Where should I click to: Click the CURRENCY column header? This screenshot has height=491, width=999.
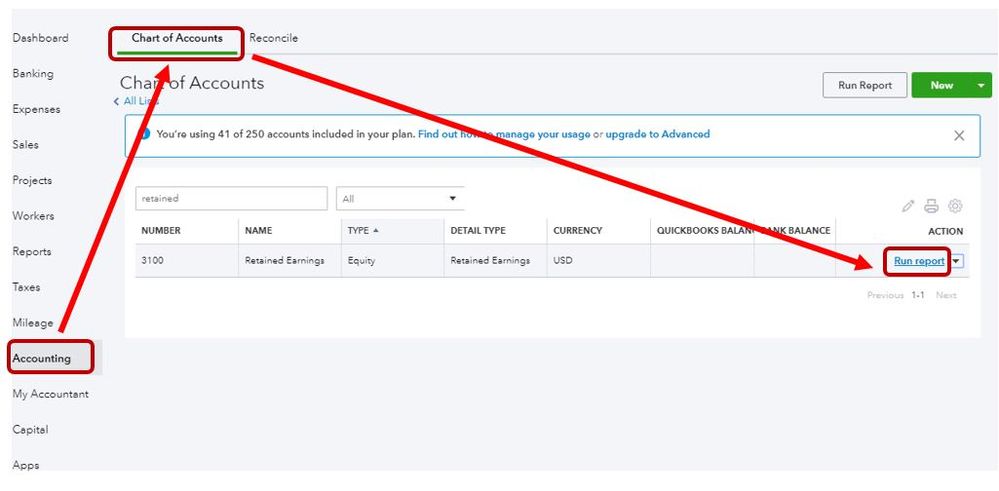pyautogui.click(x=577, y=231)
